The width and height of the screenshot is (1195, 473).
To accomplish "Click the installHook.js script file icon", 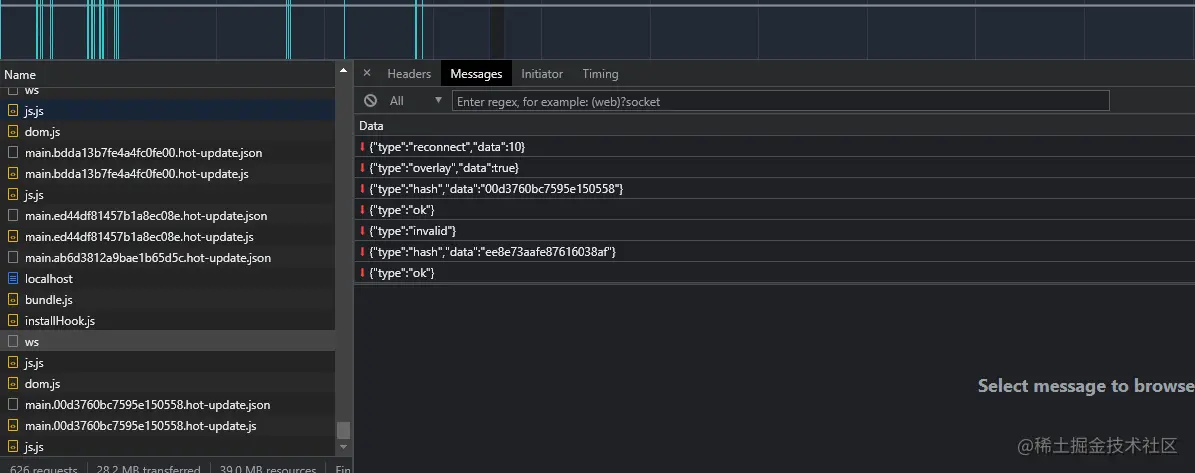I will pos(13,321).
